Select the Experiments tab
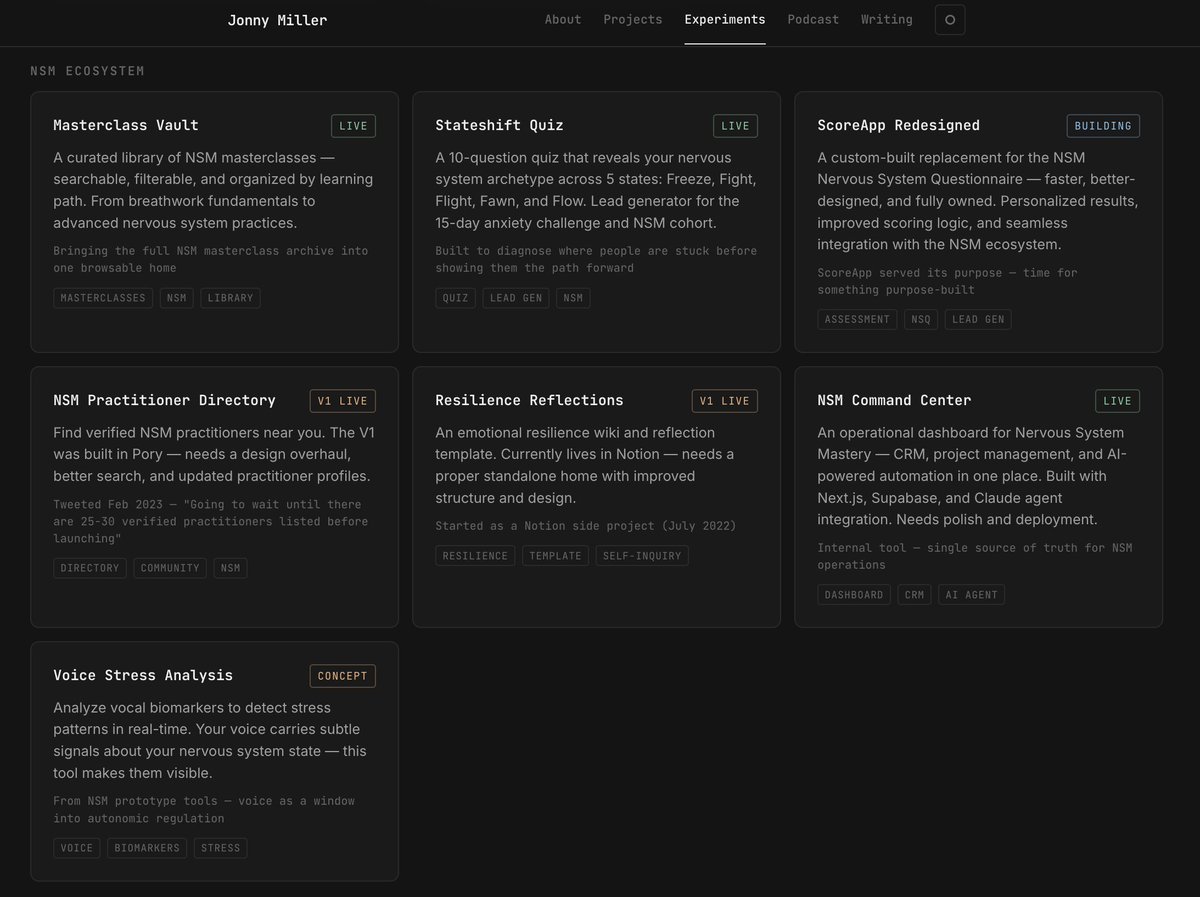This screenshot has height=897, width=1200. (x=725, y=19)
